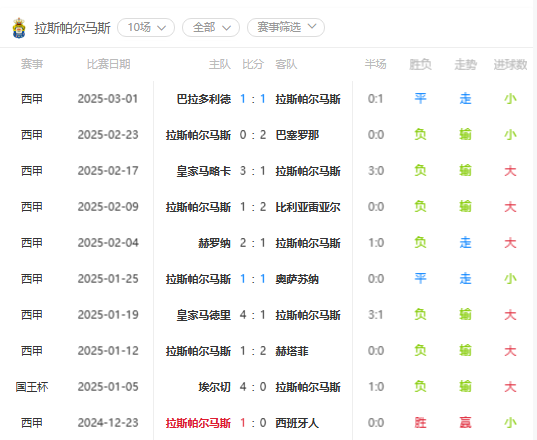
Task: Open the 巴塞罗那 away team link
Action: (297, 135)
